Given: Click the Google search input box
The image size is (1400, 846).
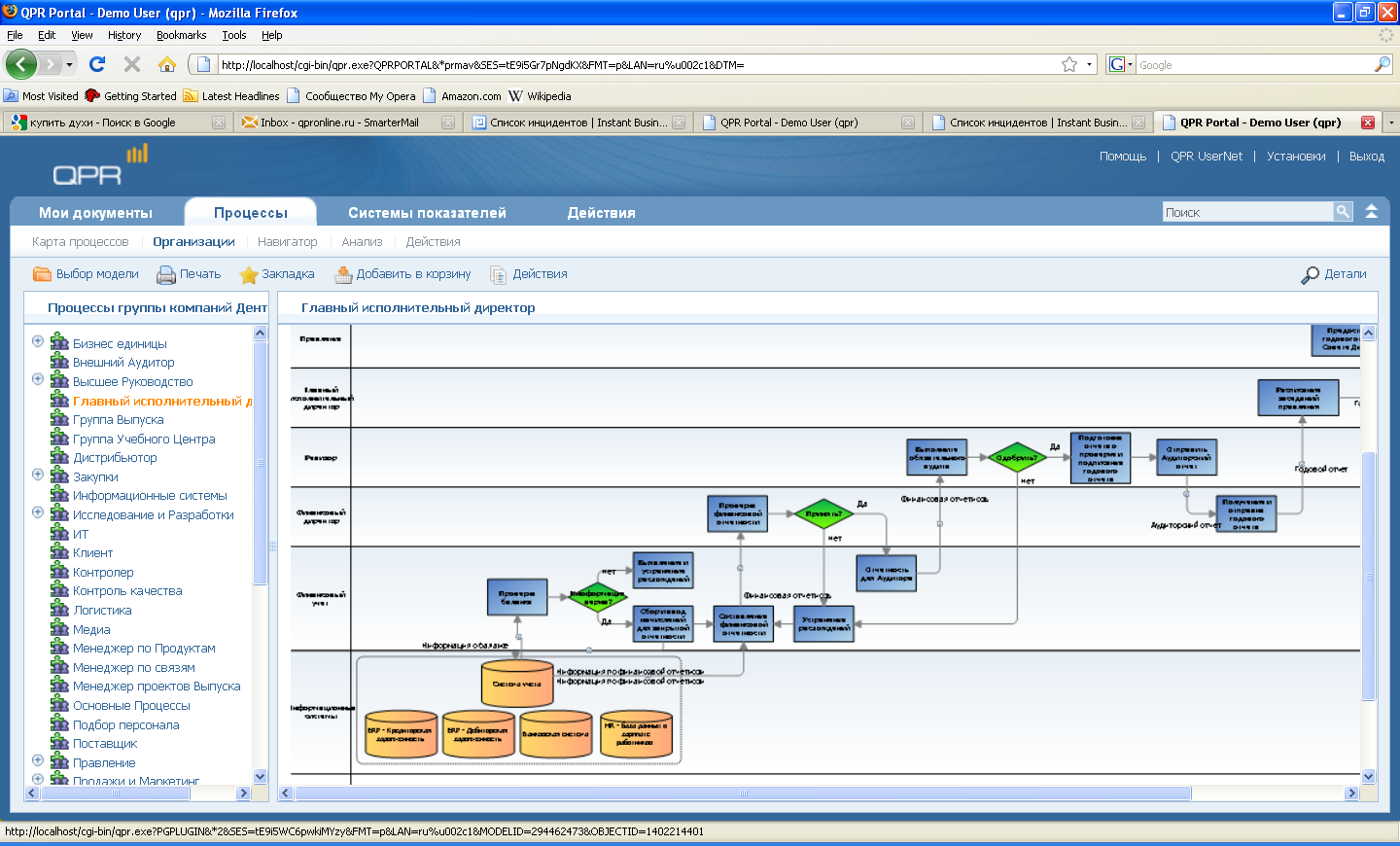Looking at the screenshot, I should coord(1254,65).
